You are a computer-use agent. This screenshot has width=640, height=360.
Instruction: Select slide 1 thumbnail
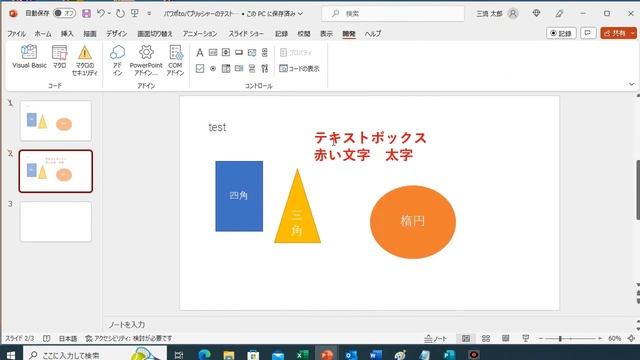click(56, 121)
